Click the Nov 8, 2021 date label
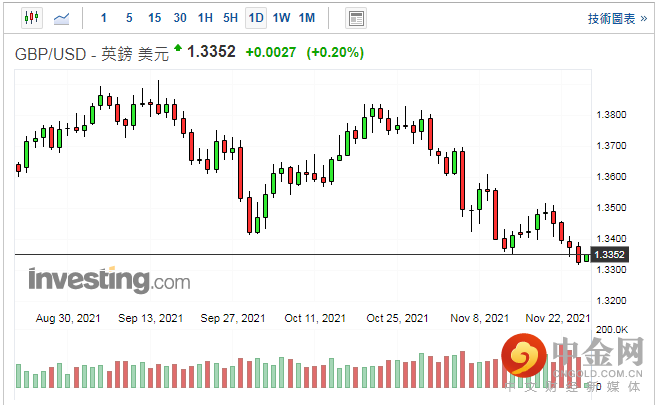 479,318
